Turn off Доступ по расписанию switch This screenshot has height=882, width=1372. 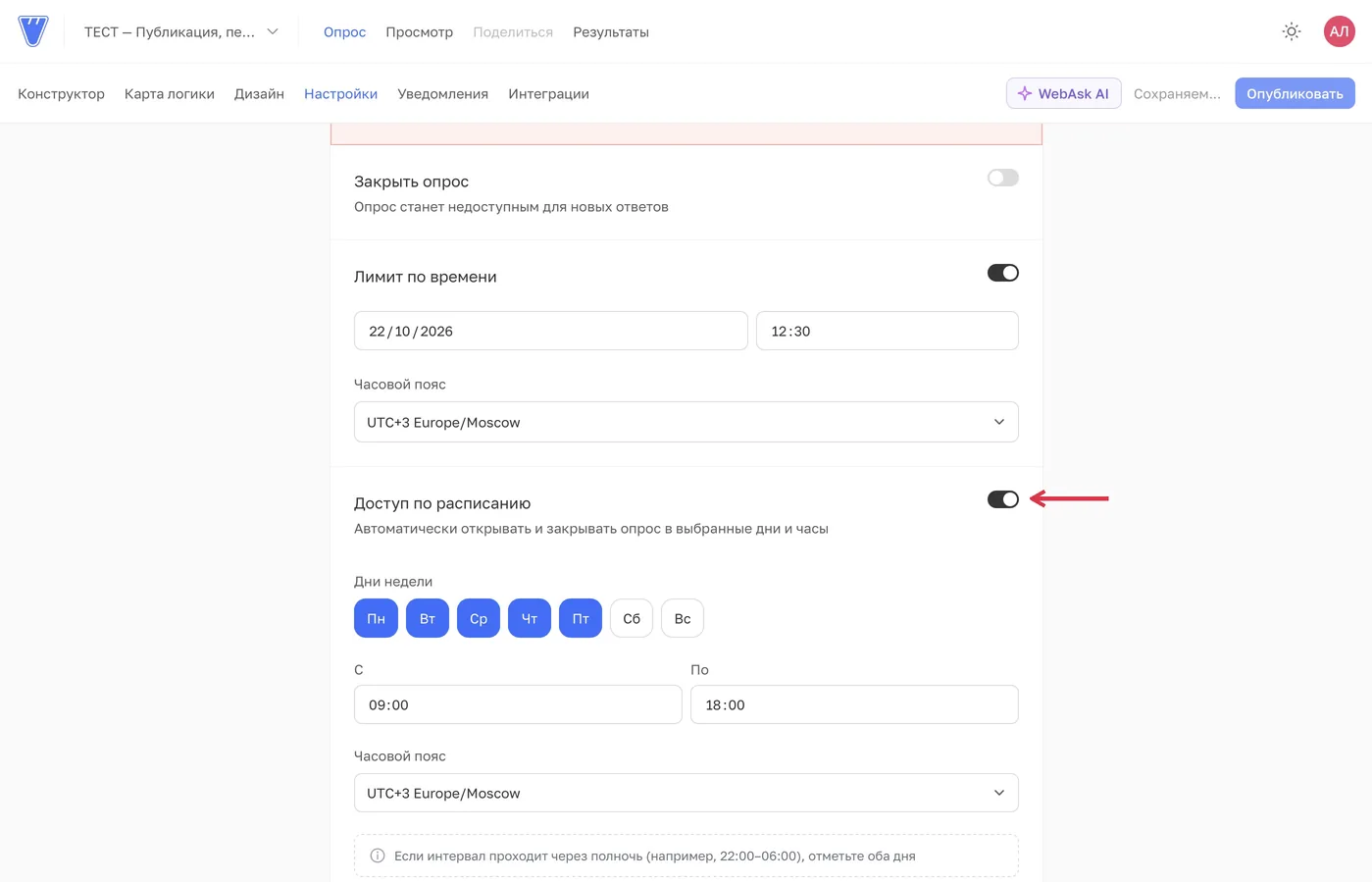(1002, 499)
